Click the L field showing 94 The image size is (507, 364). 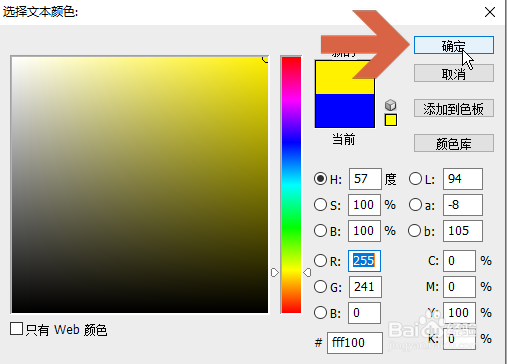[x=463, y=179]
